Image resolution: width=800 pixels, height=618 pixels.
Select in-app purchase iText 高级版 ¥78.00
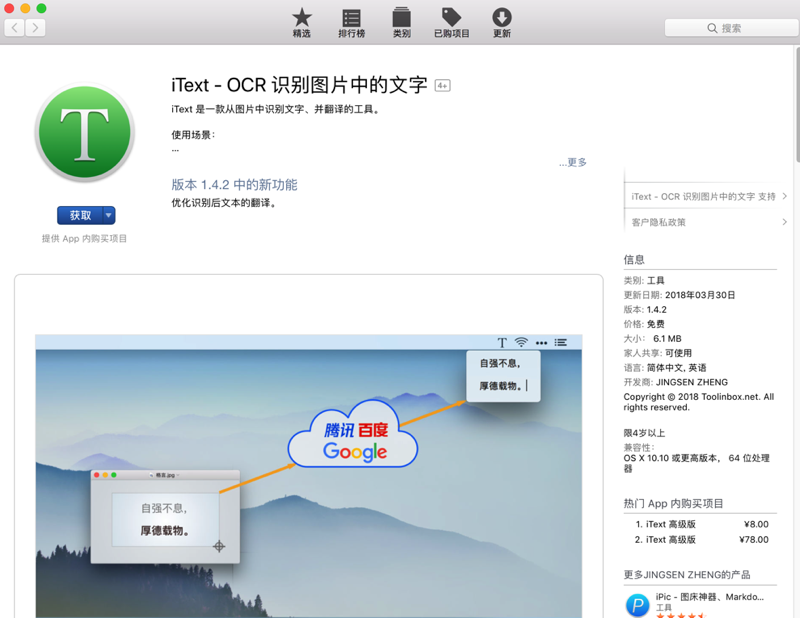coord(702,539)
